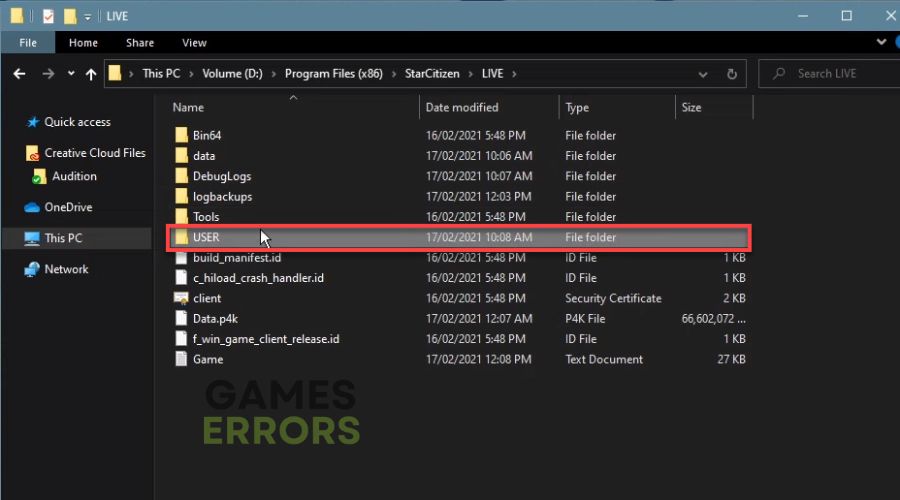Select the USER folder

pyautogui.click(x=459, y=238)
